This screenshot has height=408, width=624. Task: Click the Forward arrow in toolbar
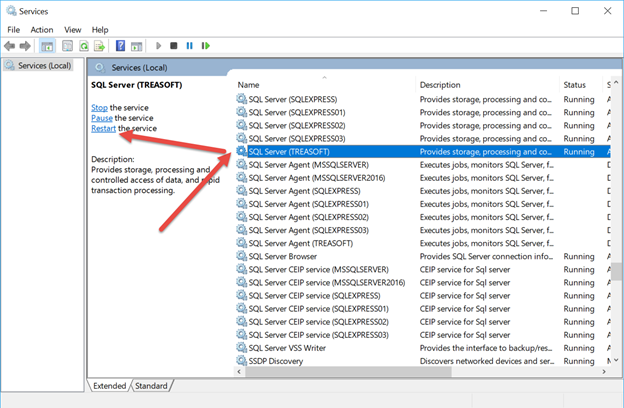coord(26,46)
